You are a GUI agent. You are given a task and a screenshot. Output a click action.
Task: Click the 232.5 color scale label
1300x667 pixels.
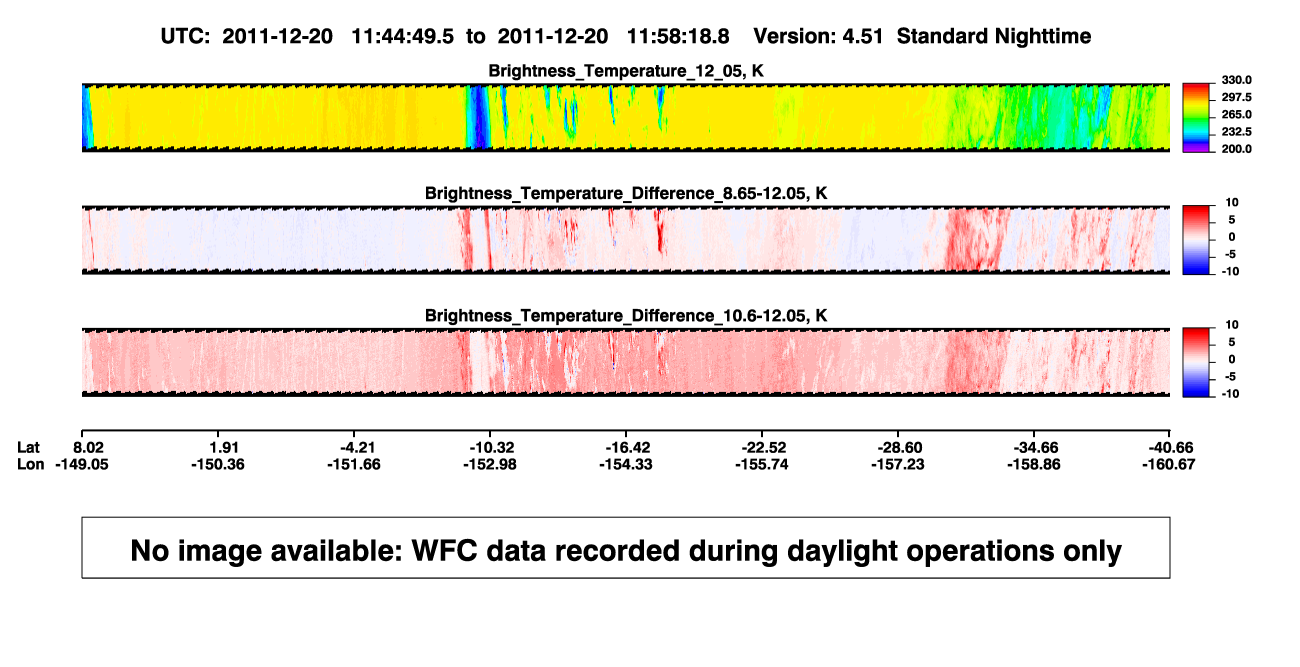click(x=1235, y=131)
